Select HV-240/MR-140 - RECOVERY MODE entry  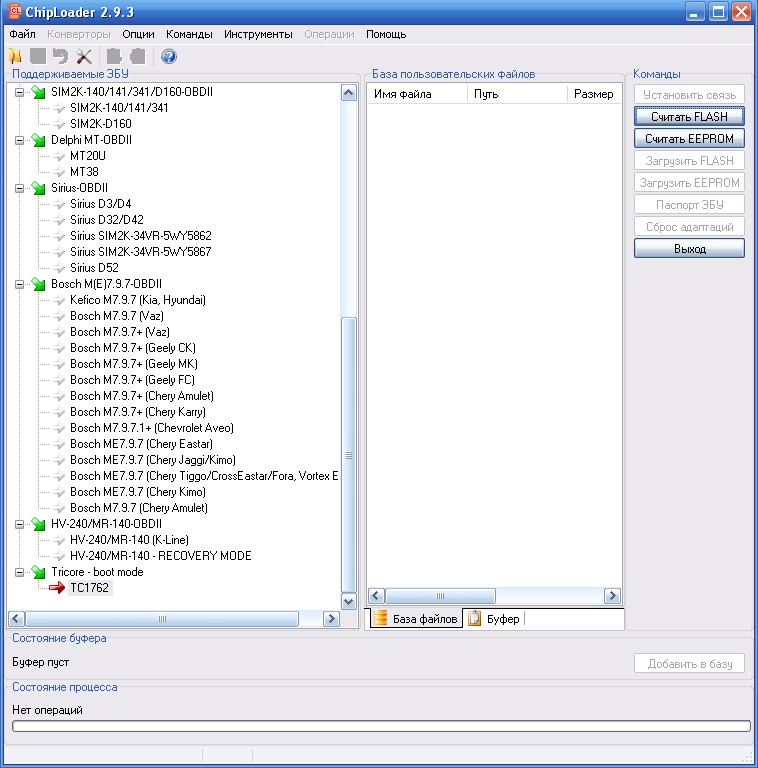pos(161,556)
